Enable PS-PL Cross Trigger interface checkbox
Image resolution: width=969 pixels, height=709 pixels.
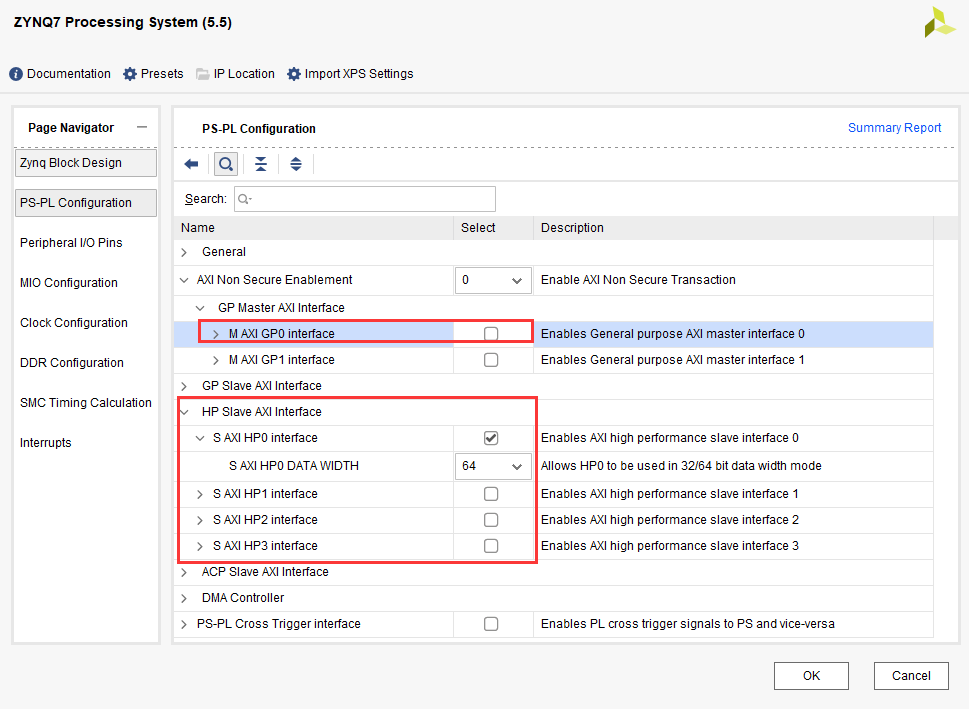(491, 624)
